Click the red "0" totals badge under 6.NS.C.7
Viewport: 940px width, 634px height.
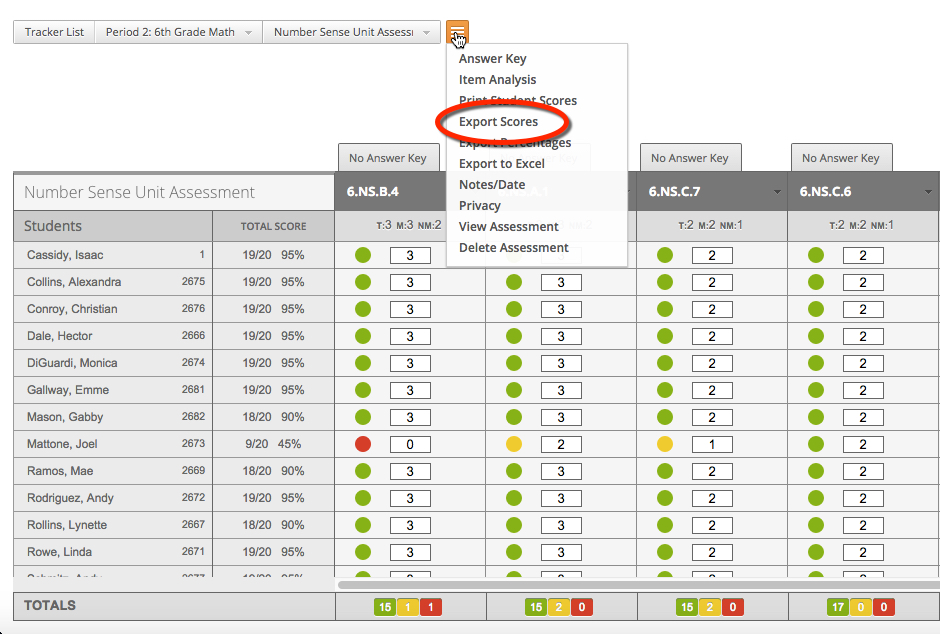pyautogui.click(x=733, y=606)
